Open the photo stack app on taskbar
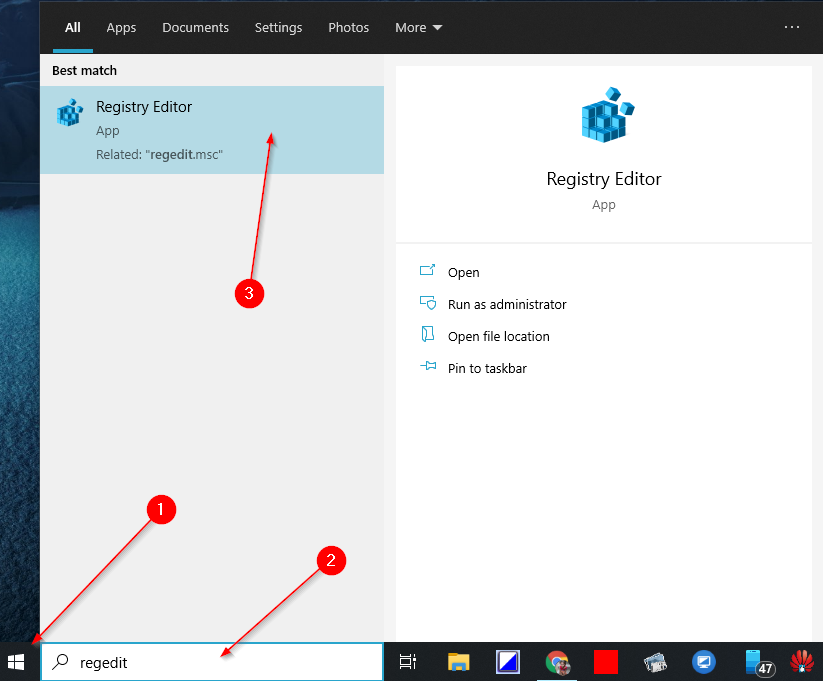823x681 pixels. [x=655, y=662]
